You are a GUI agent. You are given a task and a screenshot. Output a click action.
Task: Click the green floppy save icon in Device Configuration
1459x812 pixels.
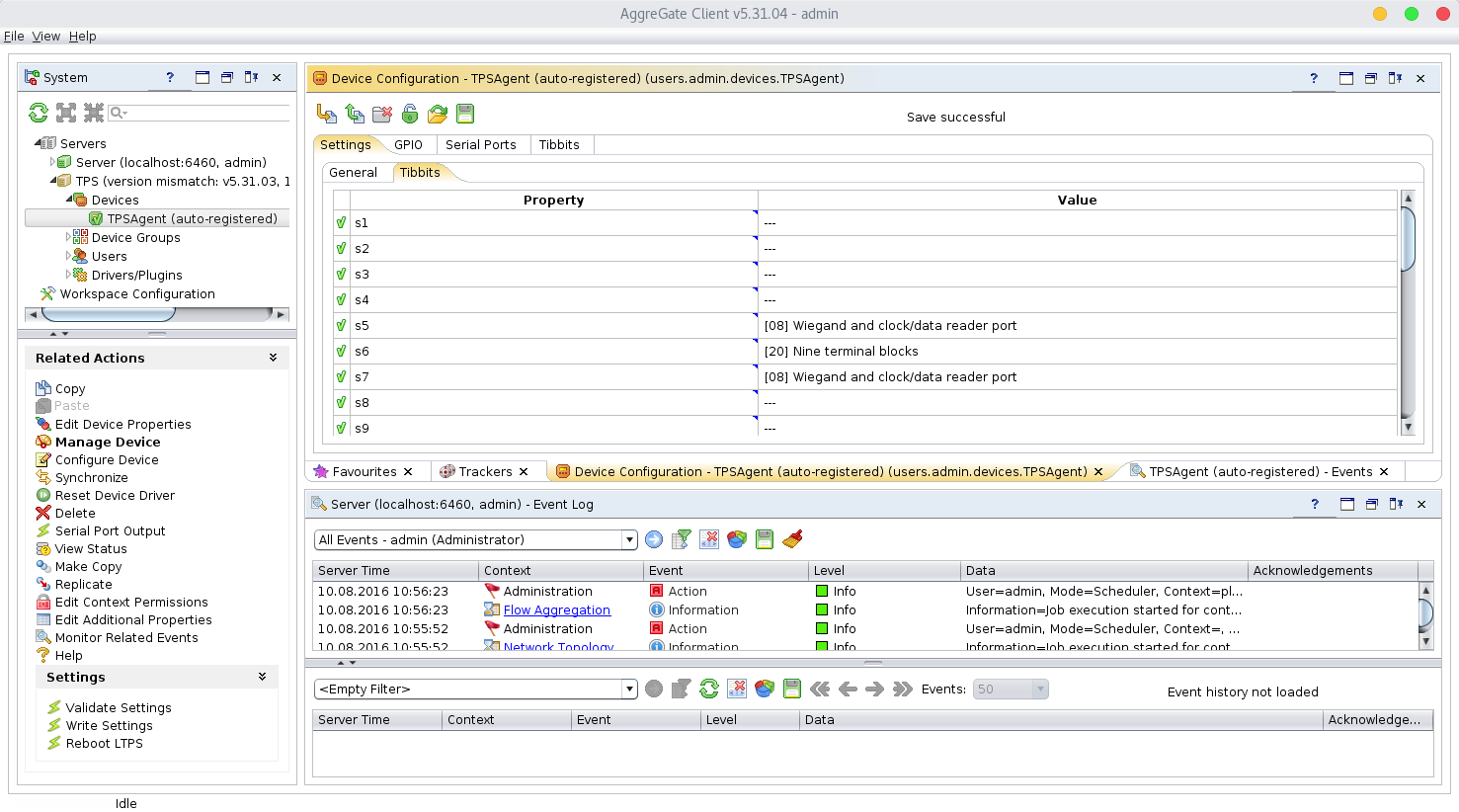(465, 114)
